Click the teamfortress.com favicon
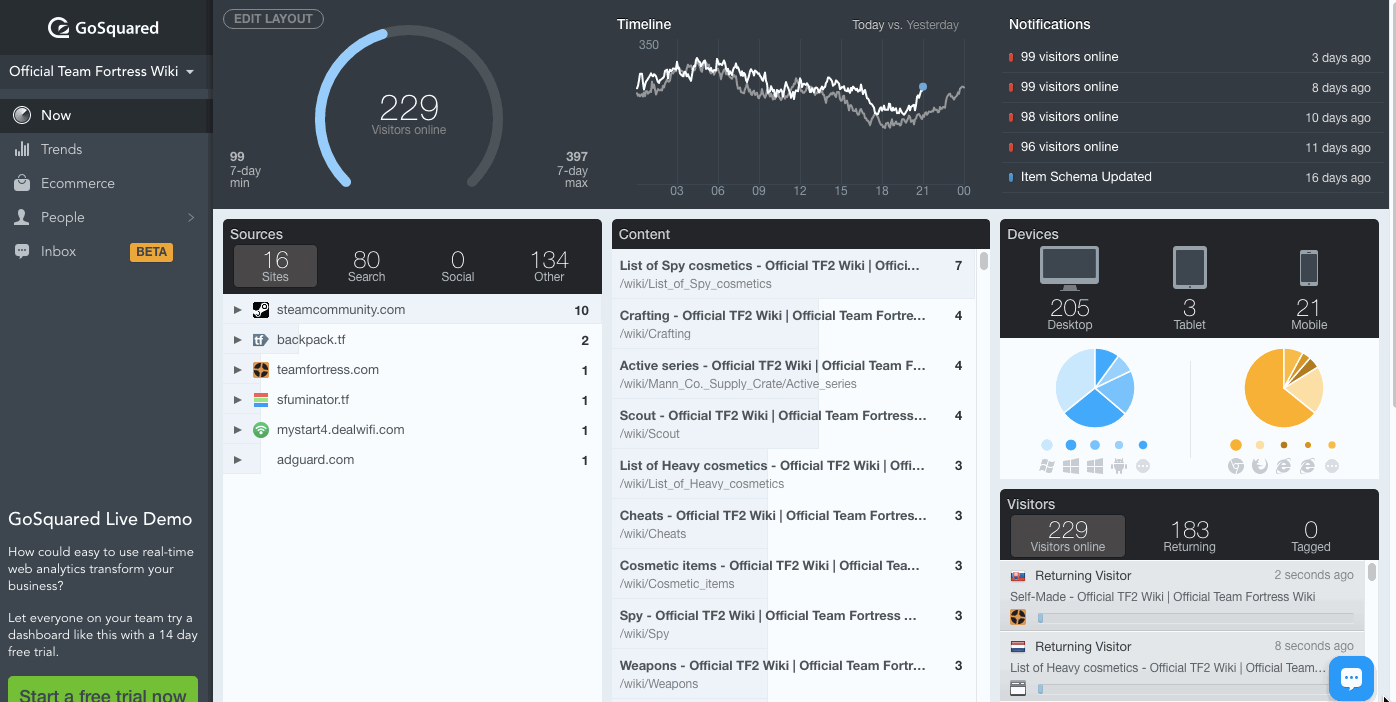The width and height of the screenshot is (1396, 702). click(261, 370)
